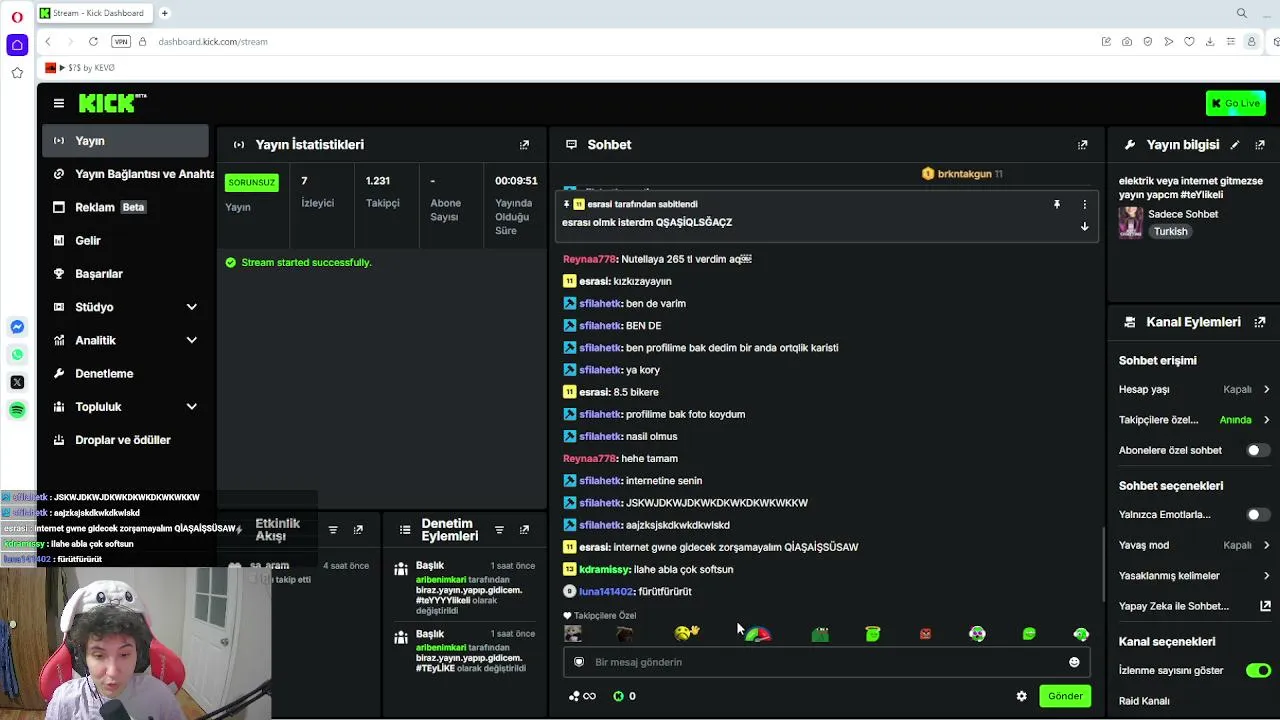Open X (Twitter) in Opera sidebar
This screenshot has width=1280, height=720.
tap(17, 382)
